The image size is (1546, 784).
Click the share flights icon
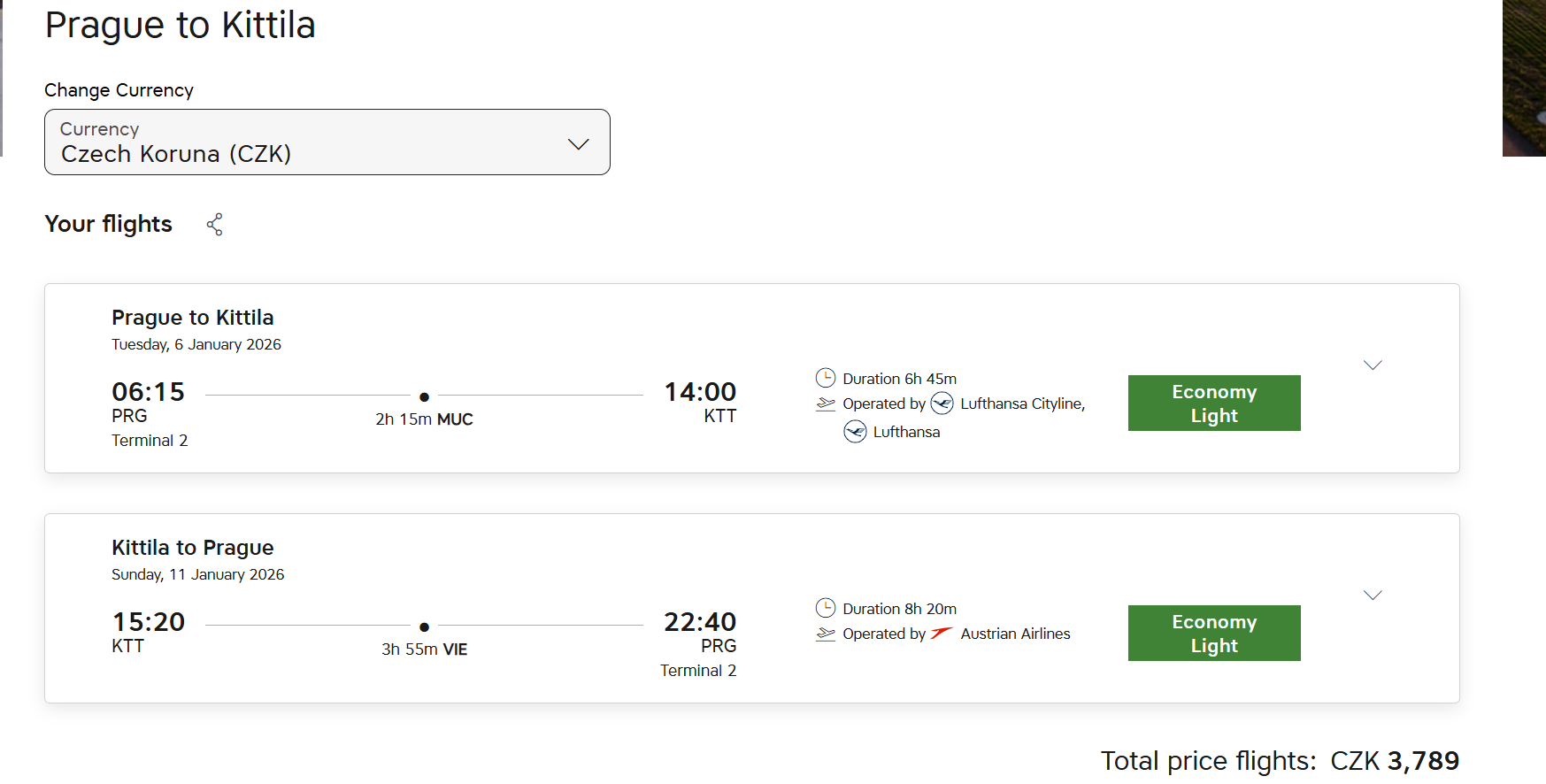point(214,225)
